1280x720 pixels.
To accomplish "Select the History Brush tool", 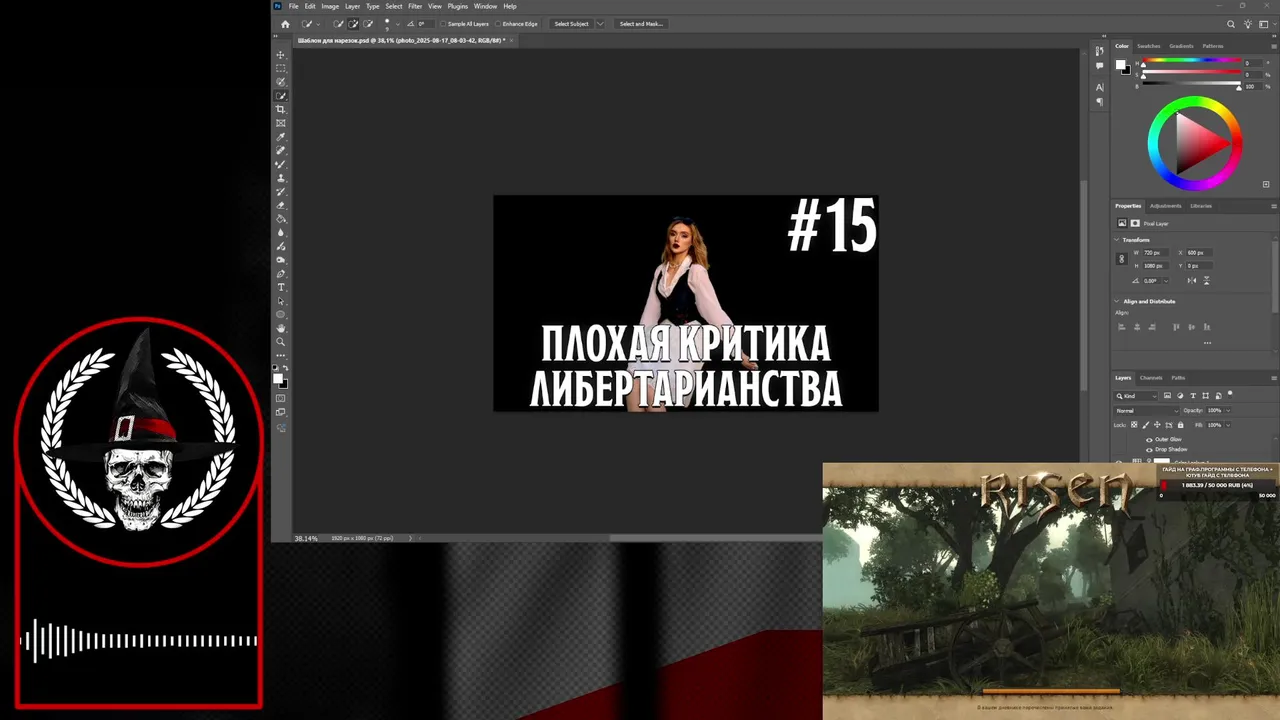I will click(281, 191).
